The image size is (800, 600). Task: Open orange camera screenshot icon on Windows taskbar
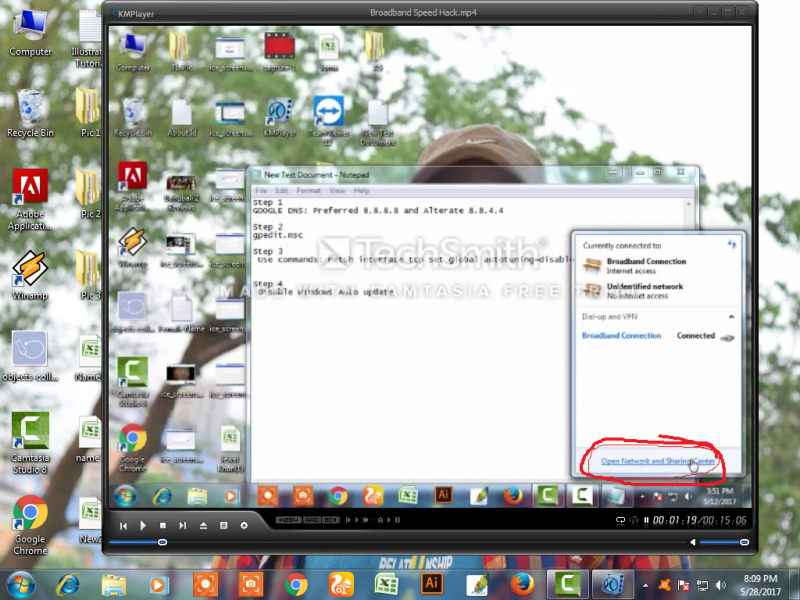(x=251, y=585)
